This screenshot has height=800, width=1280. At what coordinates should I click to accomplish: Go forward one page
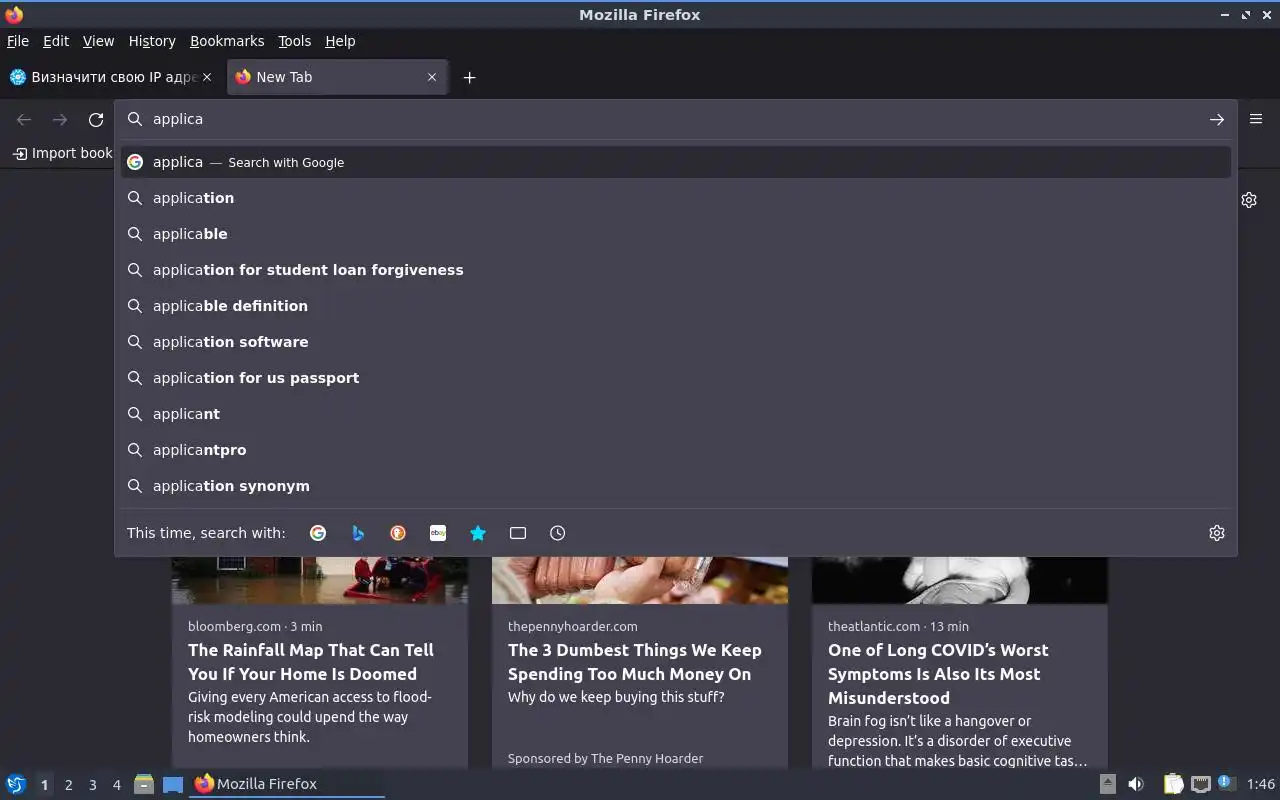coord(60,120)
